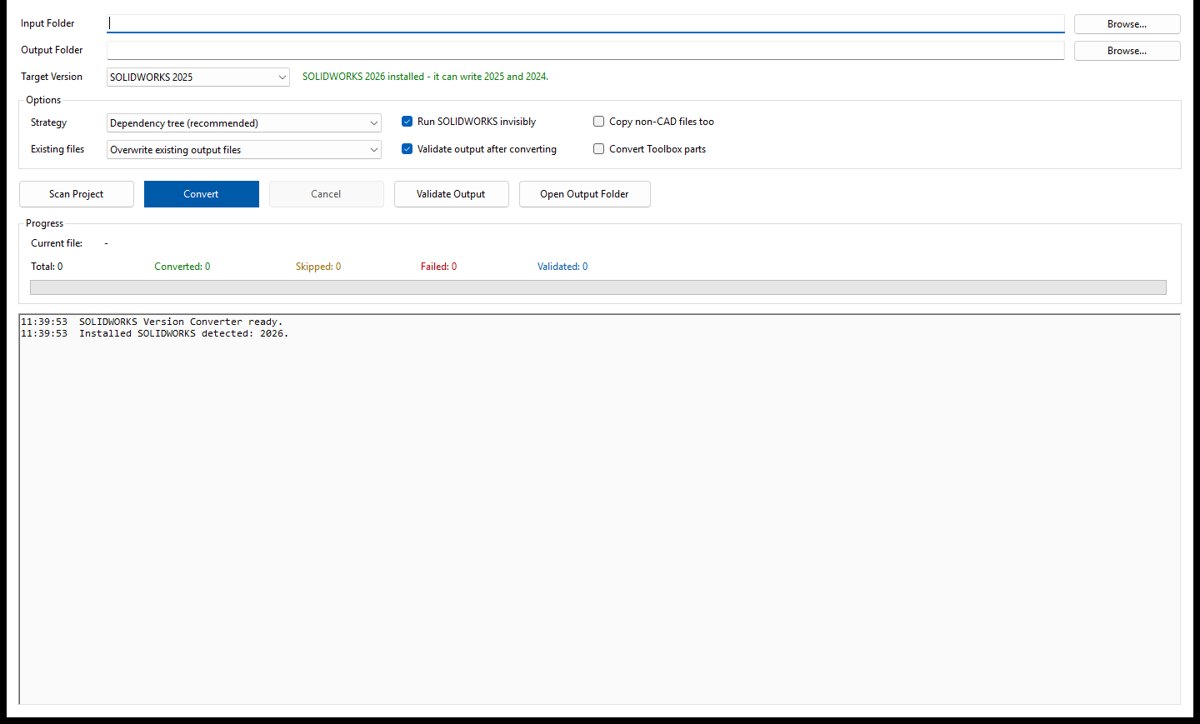Click the Output Folder text field

pyautogui.click(x=585, y=50)
